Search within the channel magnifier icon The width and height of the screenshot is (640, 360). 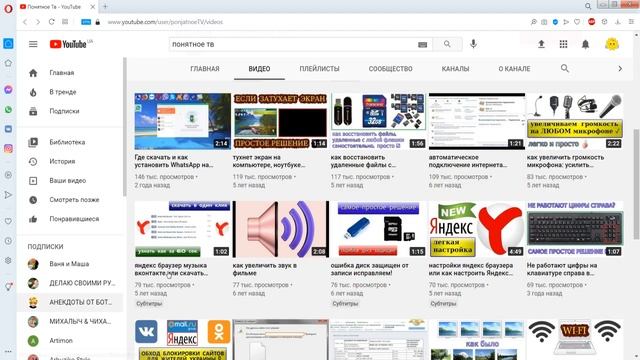point(564,69)
